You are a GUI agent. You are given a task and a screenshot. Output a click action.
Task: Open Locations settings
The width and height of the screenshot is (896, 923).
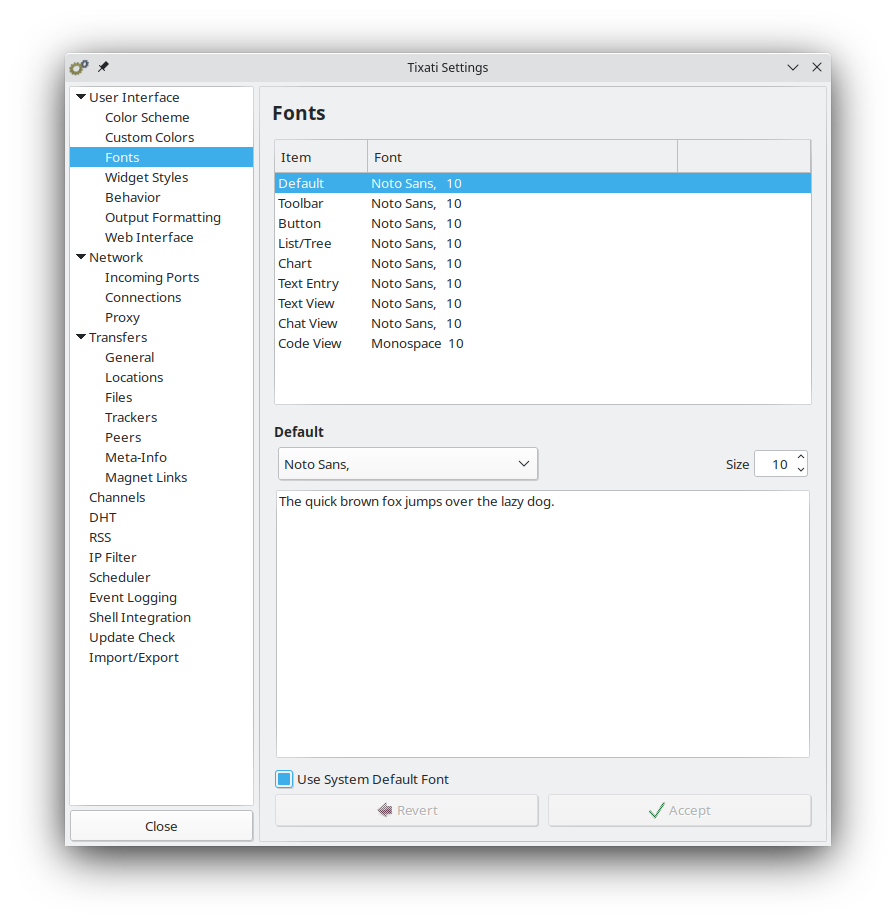[134, 377]
